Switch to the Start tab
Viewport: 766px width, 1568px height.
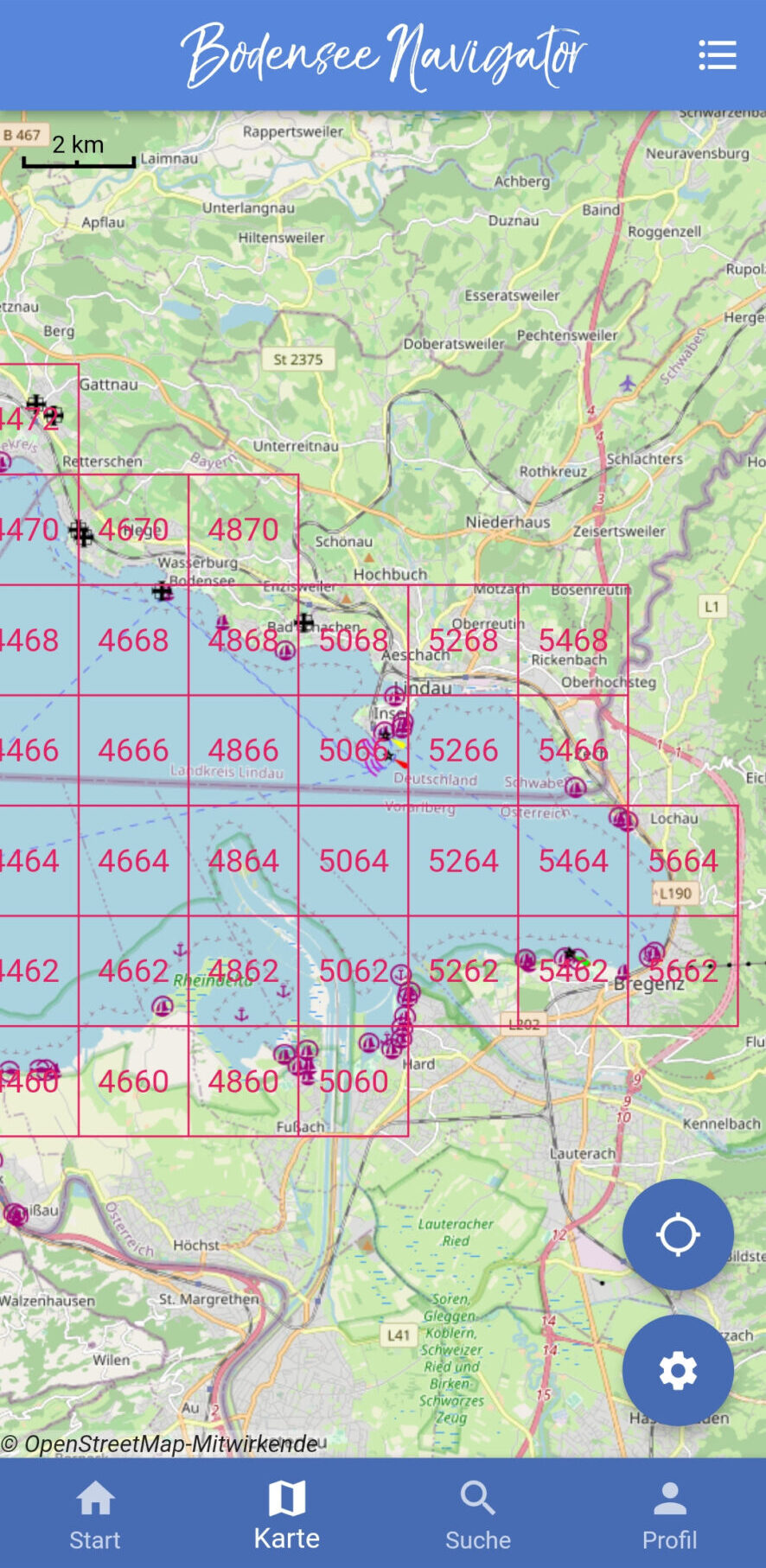point(95,1514)
